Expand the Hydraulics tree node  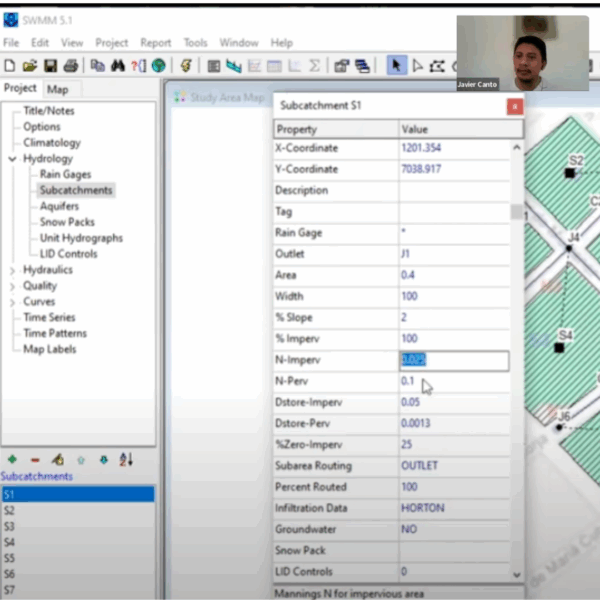tap(12, 270)
